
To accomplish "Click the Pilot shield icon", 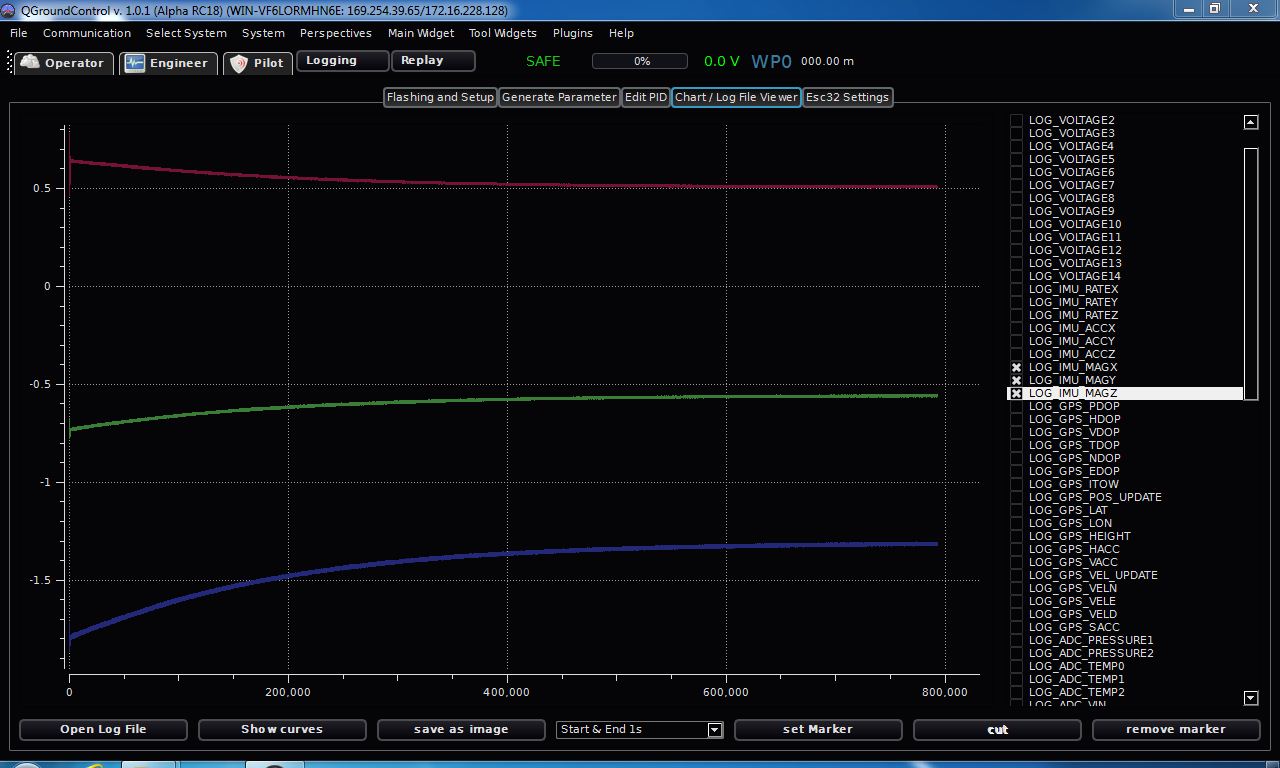I will [x=239, y=63].
